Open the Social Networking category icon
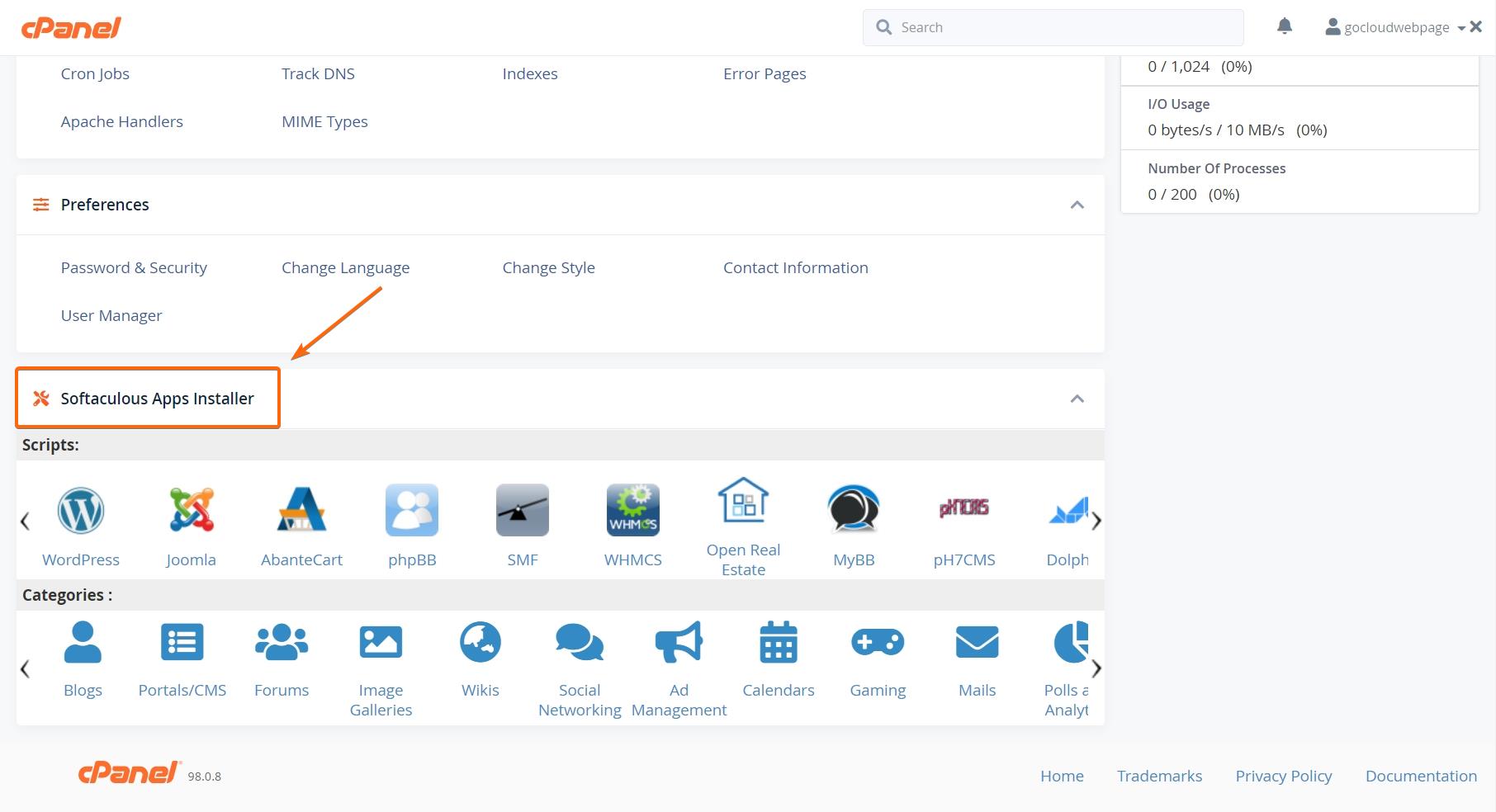Screen dimensions: 1496x812 click(580, 642)
